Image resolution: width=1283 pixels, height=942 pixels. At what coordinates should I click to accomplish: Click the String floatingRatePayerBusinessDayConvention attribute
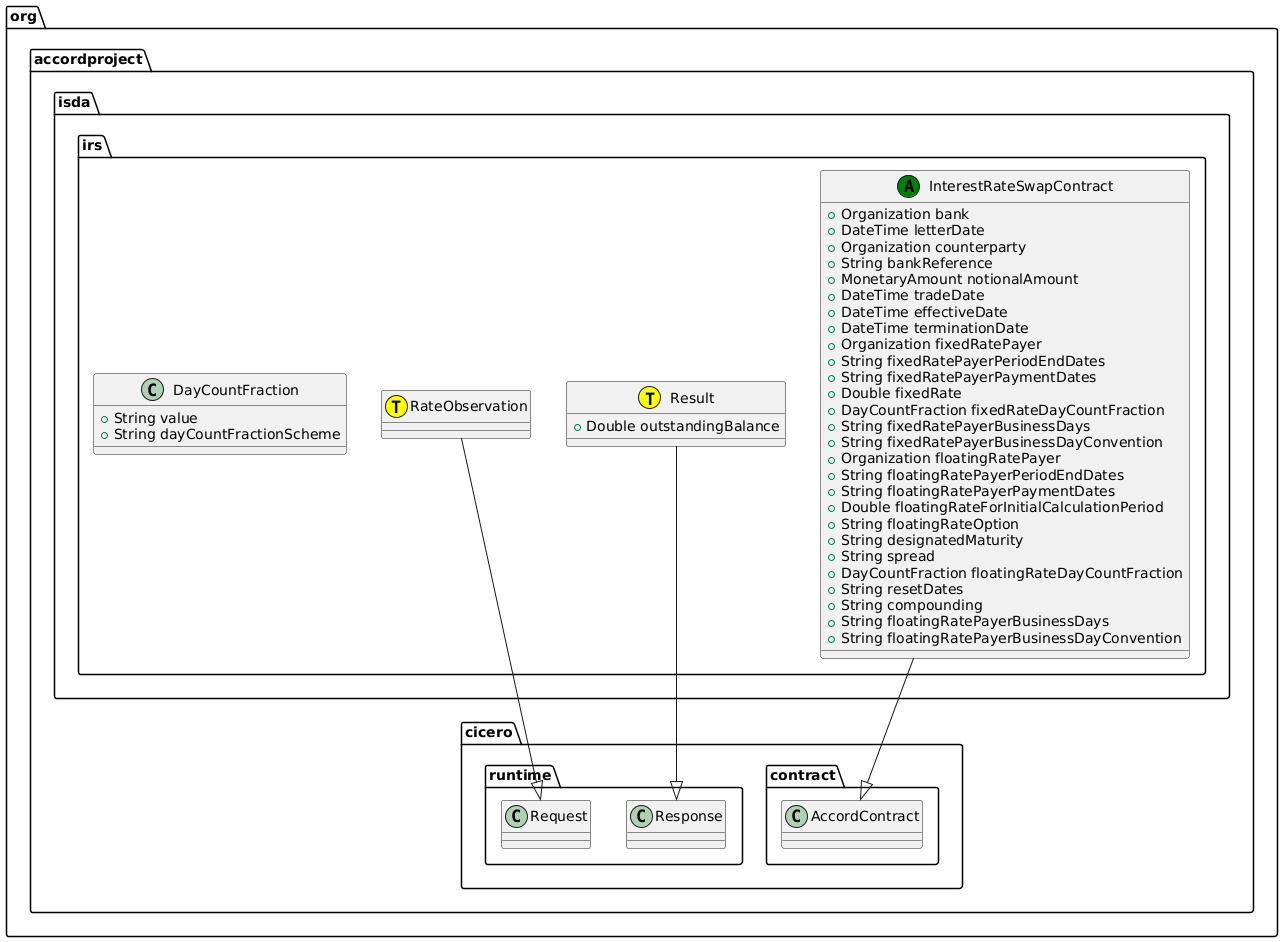click(1010, 638)
